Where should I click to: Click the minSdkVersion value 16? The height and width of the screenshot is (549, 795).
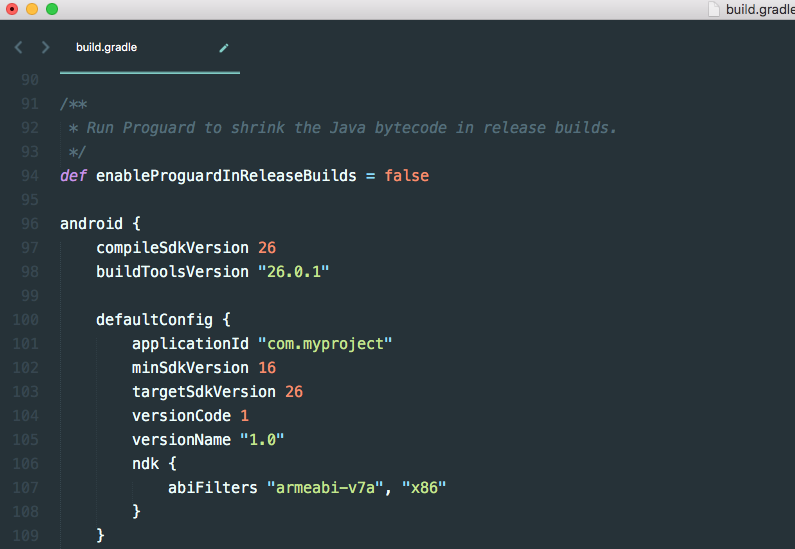point(267,368)
